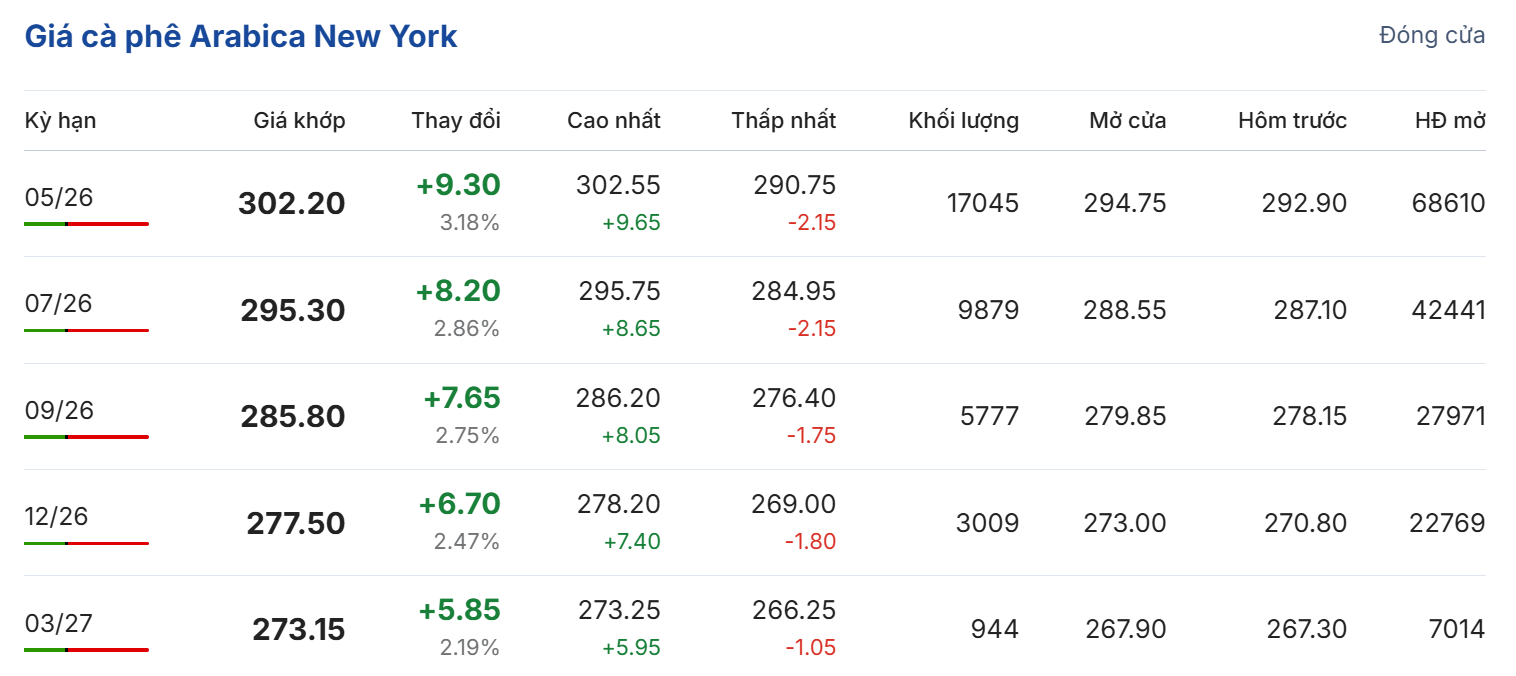This screenshot has width=1516, height=676.
Task: Click the price range bar under 05/26
Action: (x=86, y=224)
